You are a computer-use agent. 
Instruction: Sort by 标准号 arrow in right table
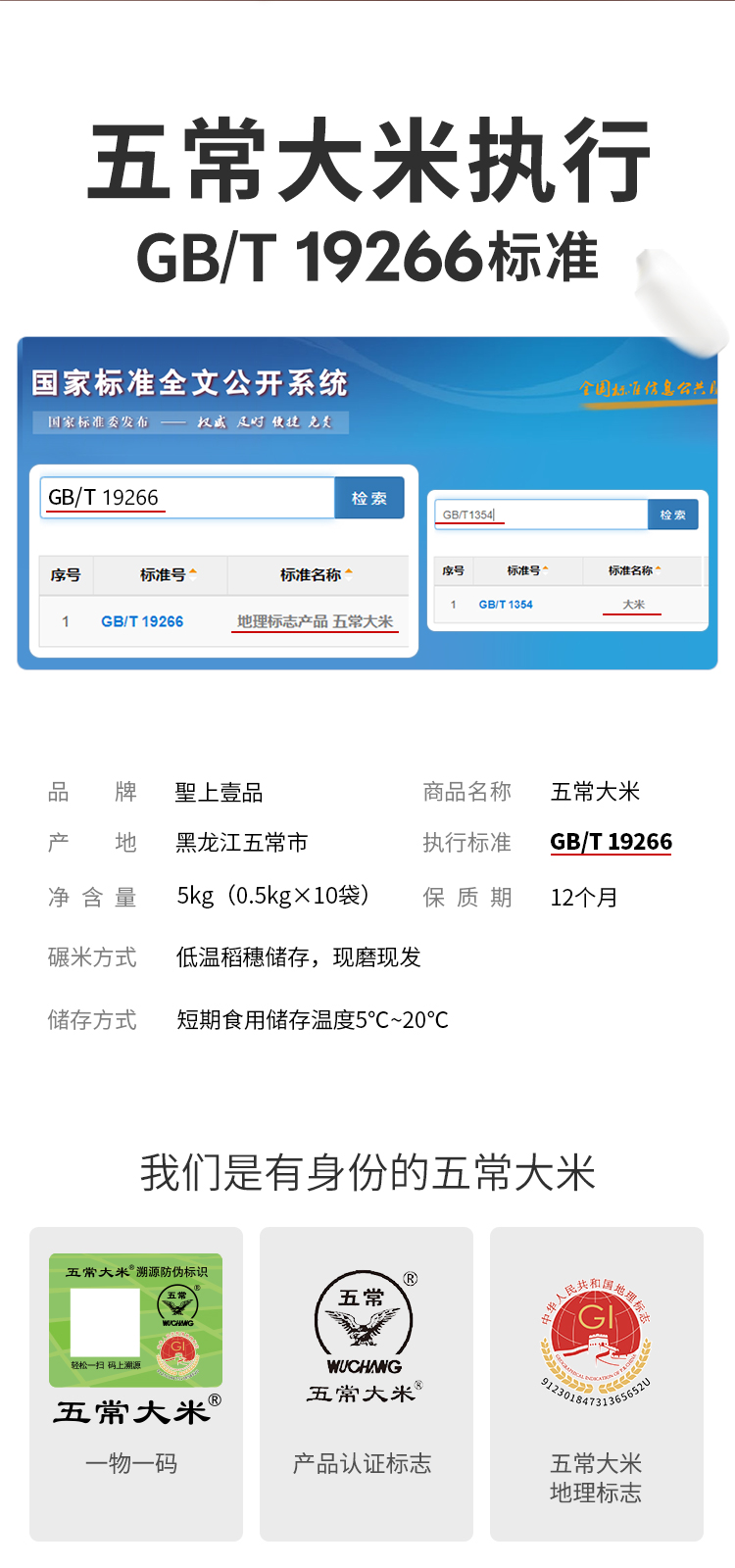click(x=546, y=569)
